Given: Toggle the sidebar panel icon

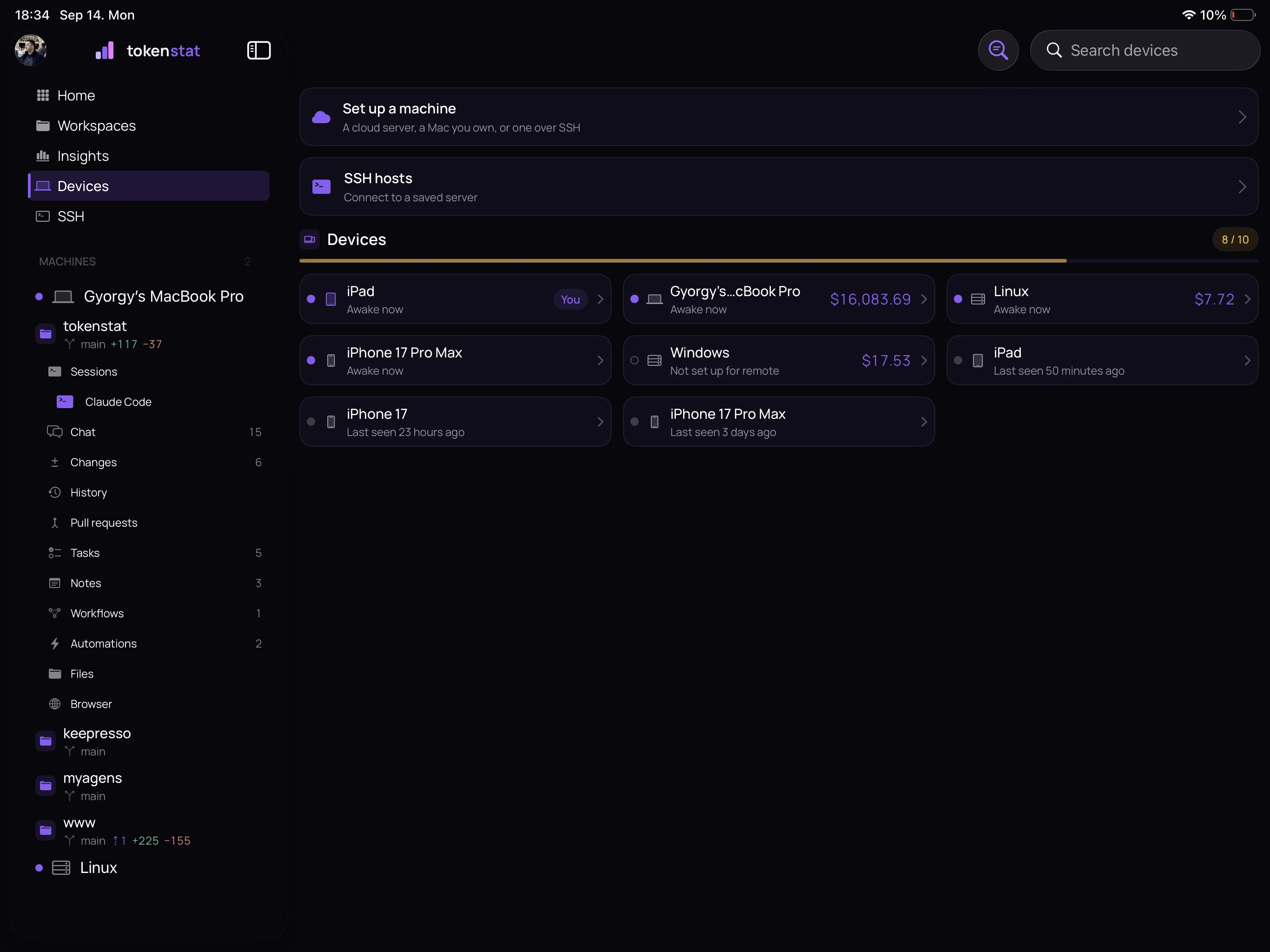Looking at the screenshot, I should pyautogui.click(x=259, y=50).
